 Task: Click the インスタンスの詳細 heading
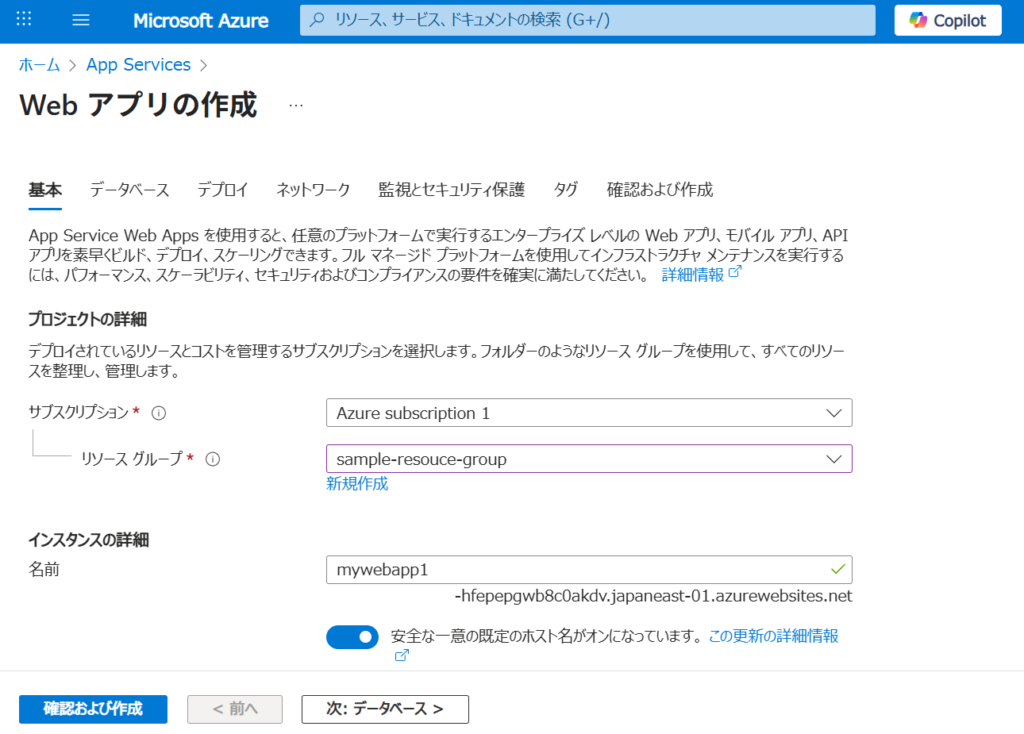point(88,540)
